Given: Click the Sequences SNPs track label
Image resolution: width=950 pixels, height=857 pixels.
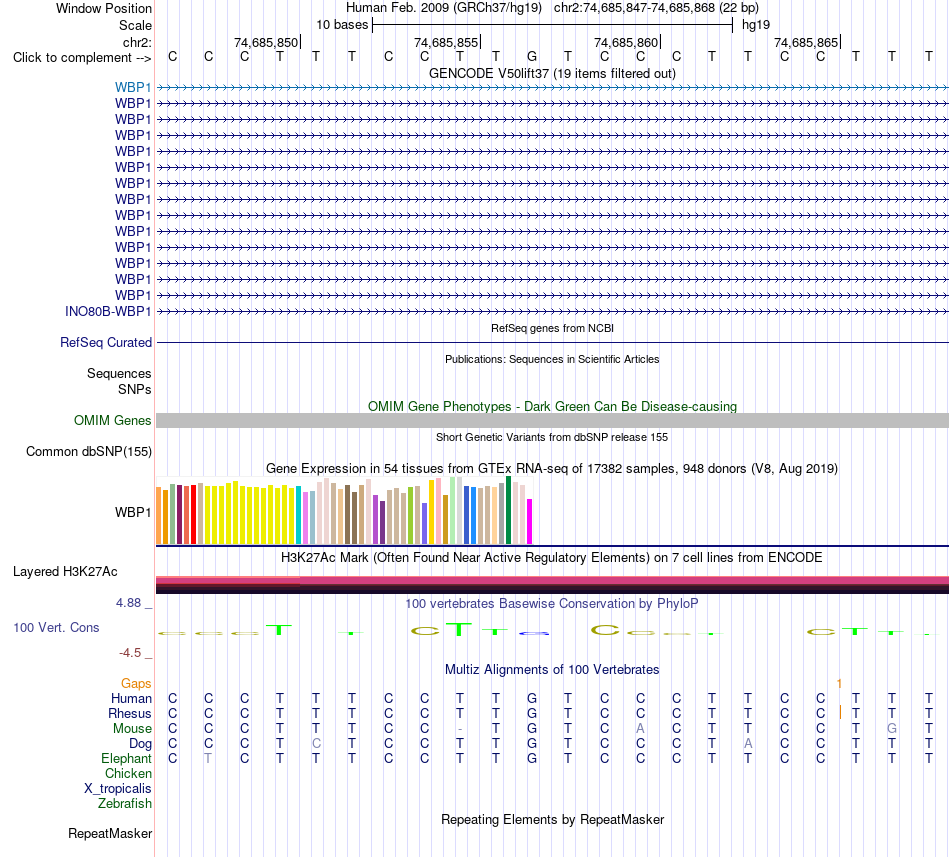Looking at the screenshot, I should (119, 381).
